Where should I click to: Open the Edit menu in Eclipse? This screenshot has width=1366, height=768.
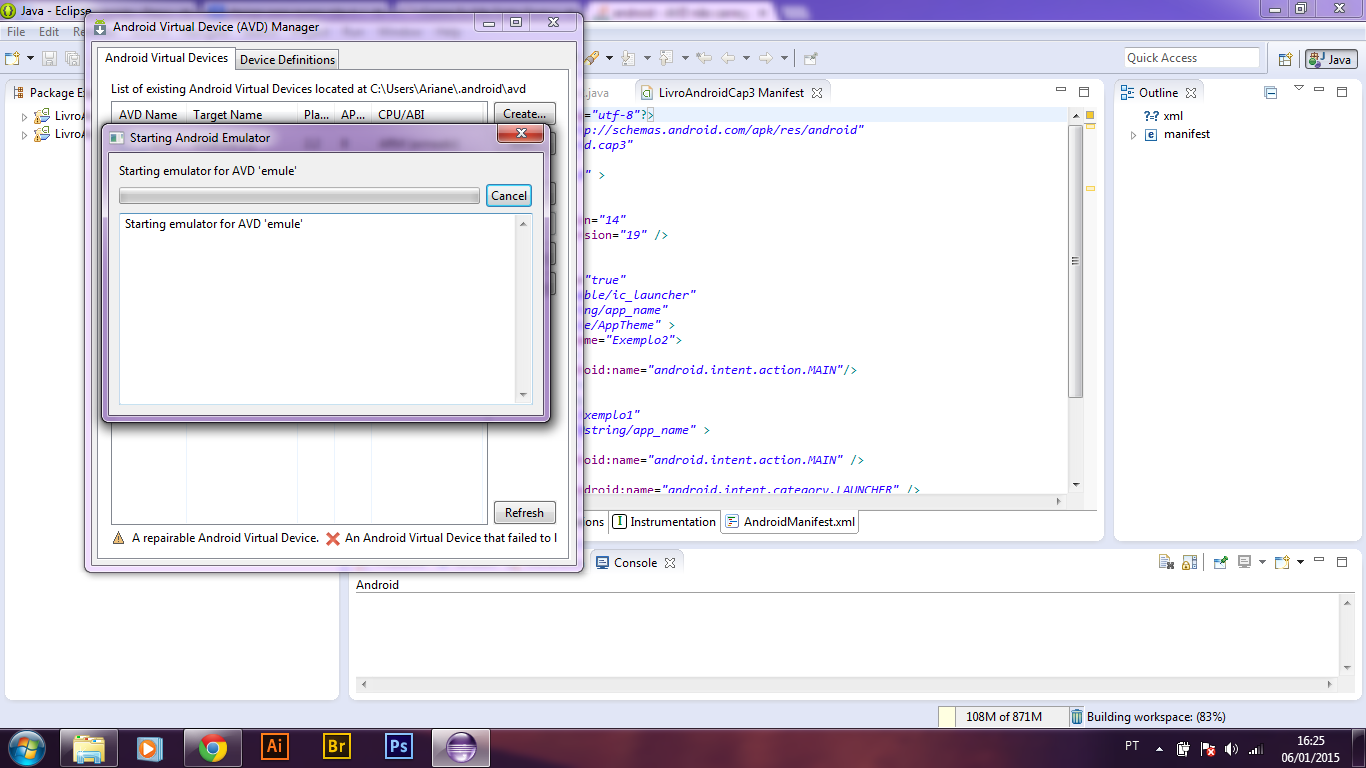49,32
